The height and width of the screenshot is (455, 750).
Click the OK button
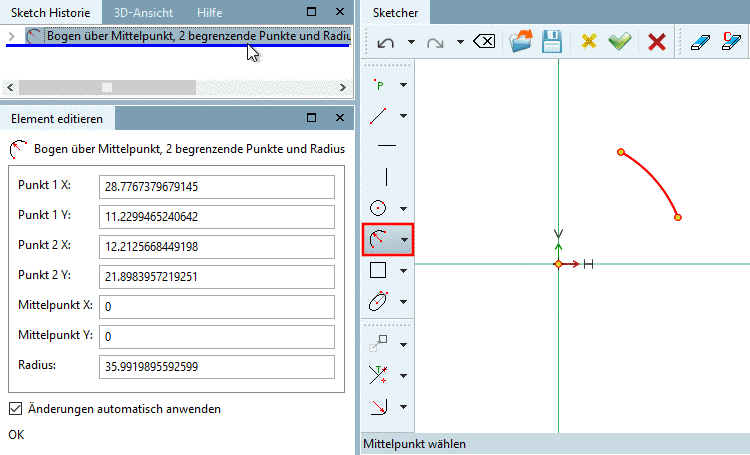click(16, 434)
